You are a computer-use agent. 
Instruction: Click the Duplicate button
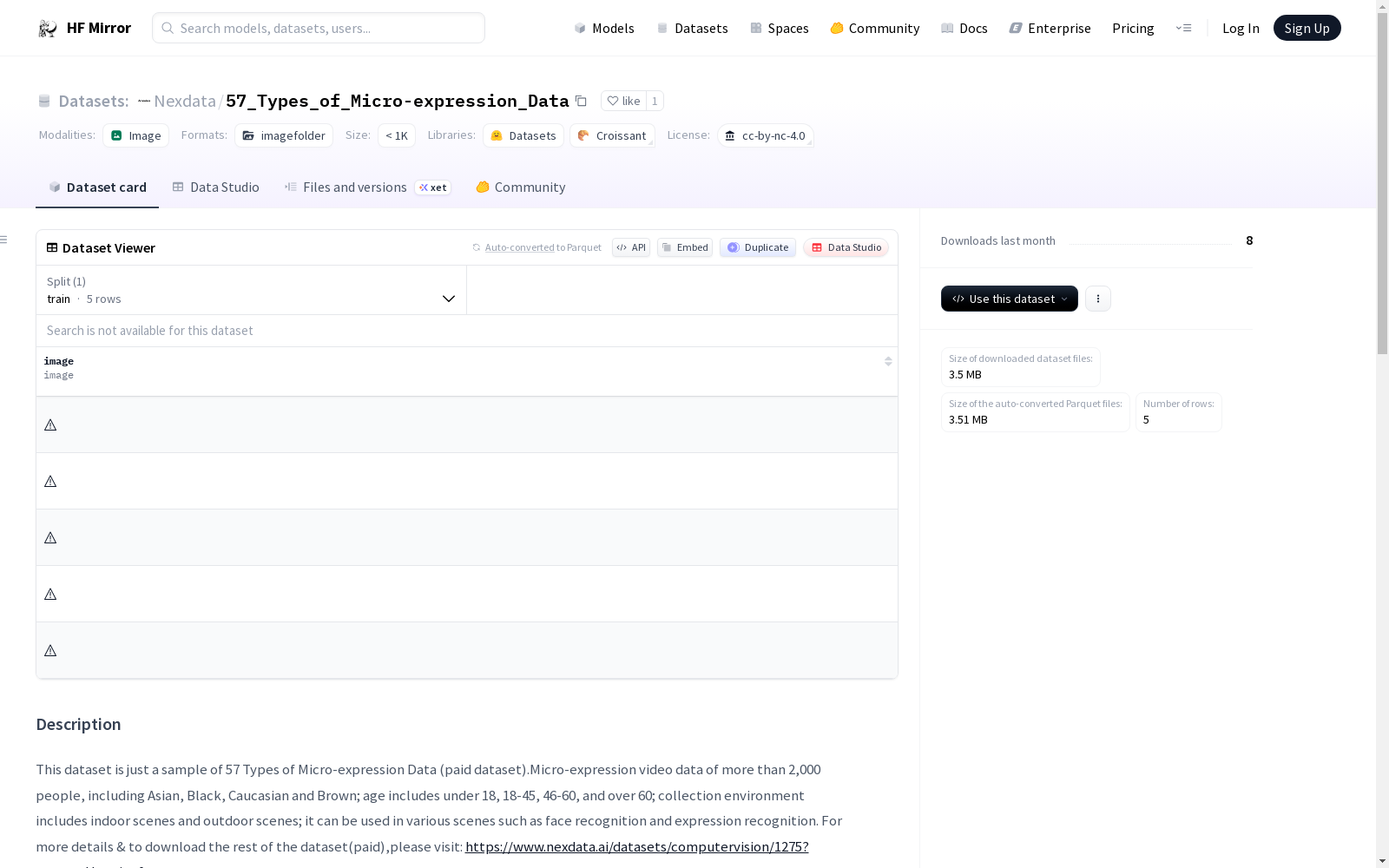pyautogui.click(x=758, y=247)
